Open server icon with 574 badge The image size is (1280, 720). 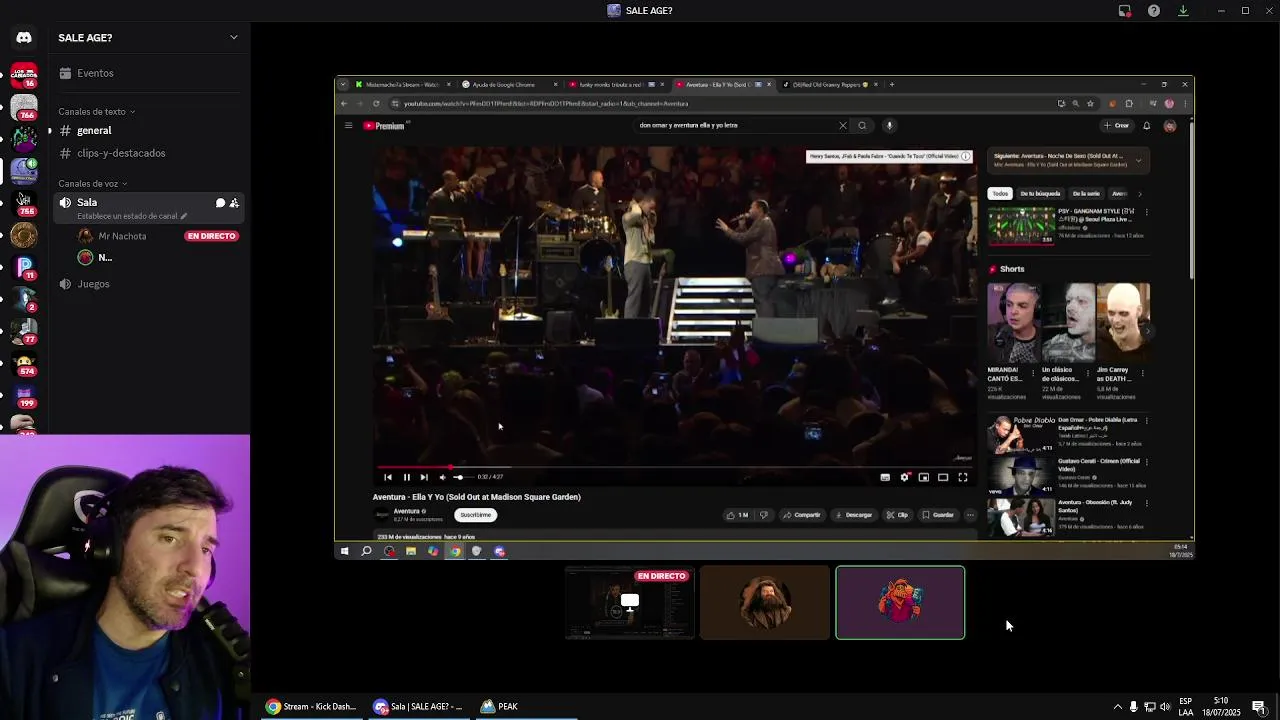point(24,364)
